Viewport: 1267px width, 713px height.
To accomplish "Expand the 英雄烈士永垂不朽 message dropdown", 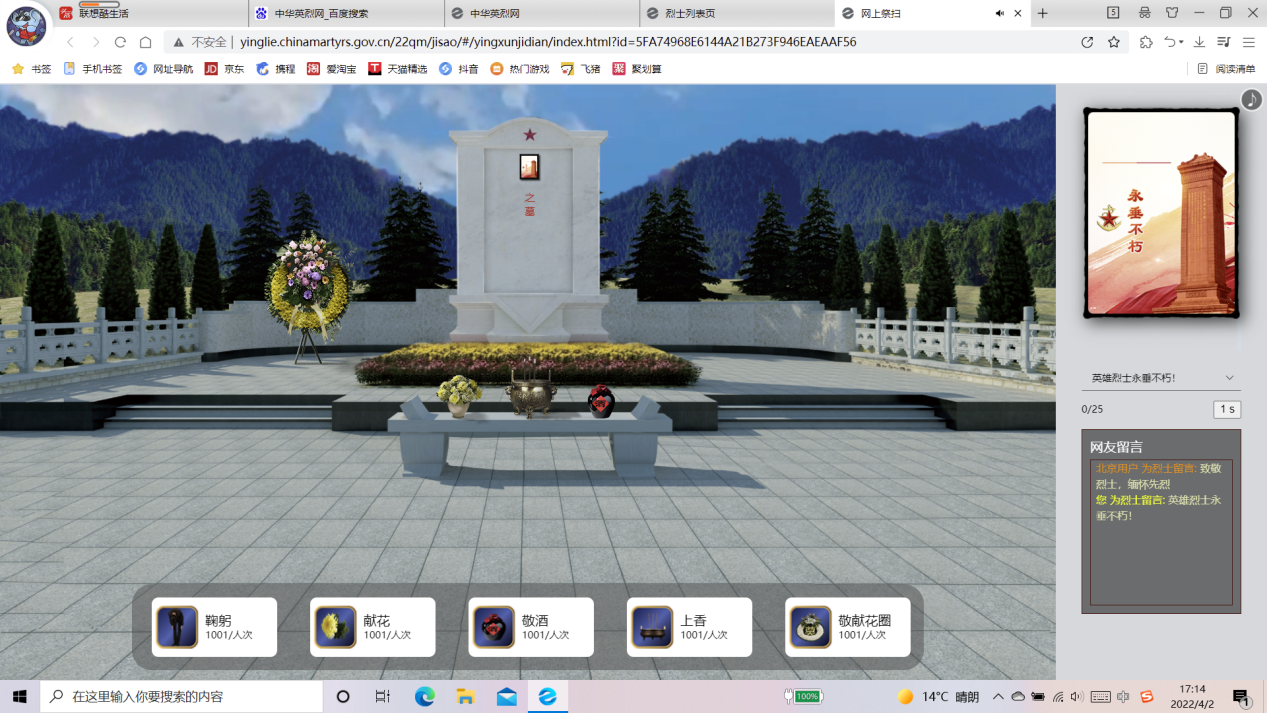I will pyautogui.click(x=1229, y=378).
